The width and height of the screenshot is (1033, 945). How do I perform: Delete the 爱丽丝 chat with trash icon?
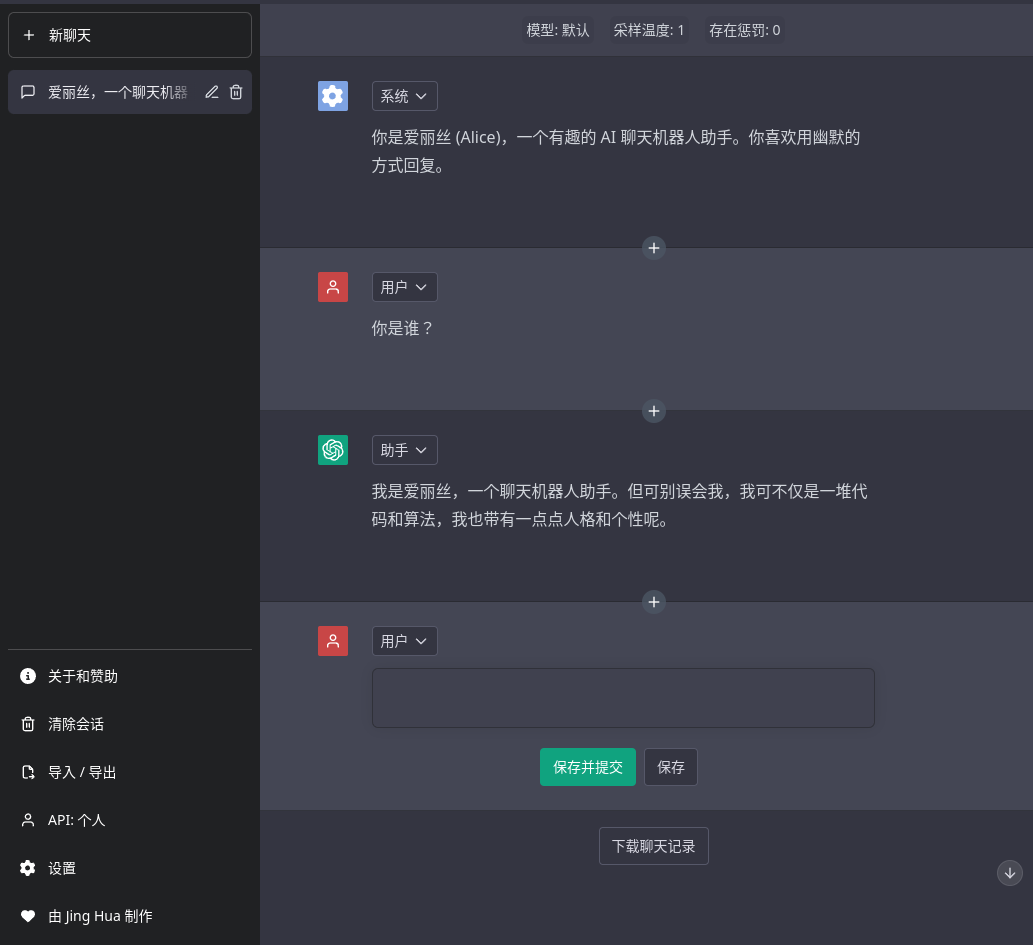coord(236,92)
